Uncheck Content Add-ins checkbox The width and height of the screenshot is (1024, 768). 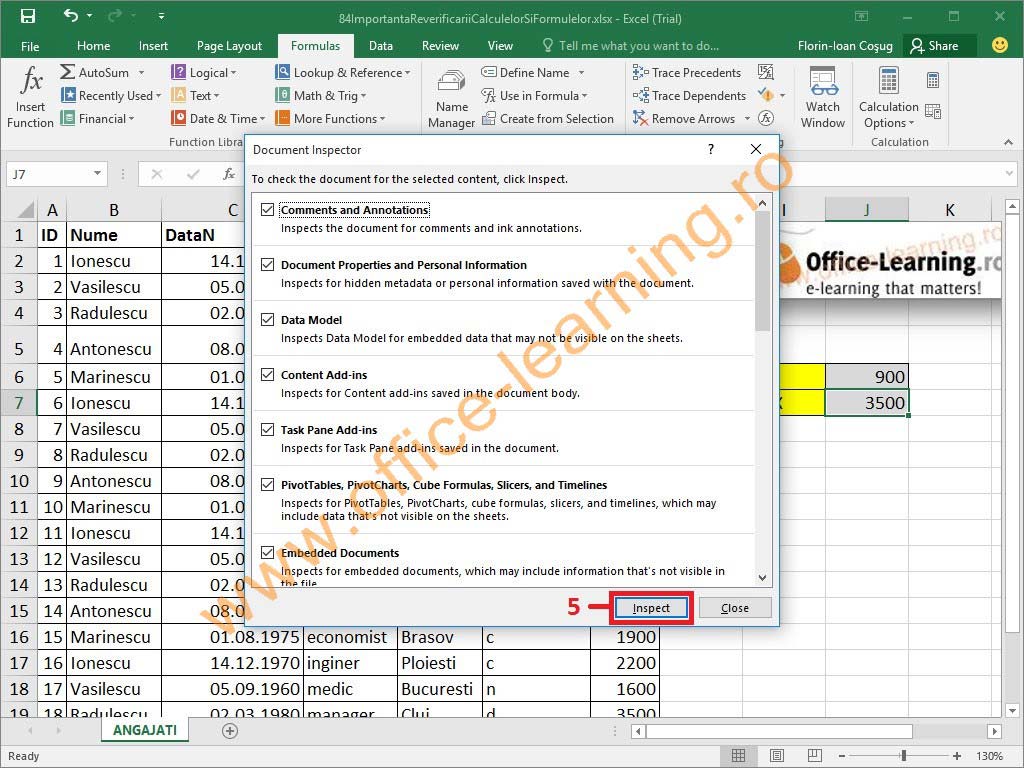tap(267, 374)
